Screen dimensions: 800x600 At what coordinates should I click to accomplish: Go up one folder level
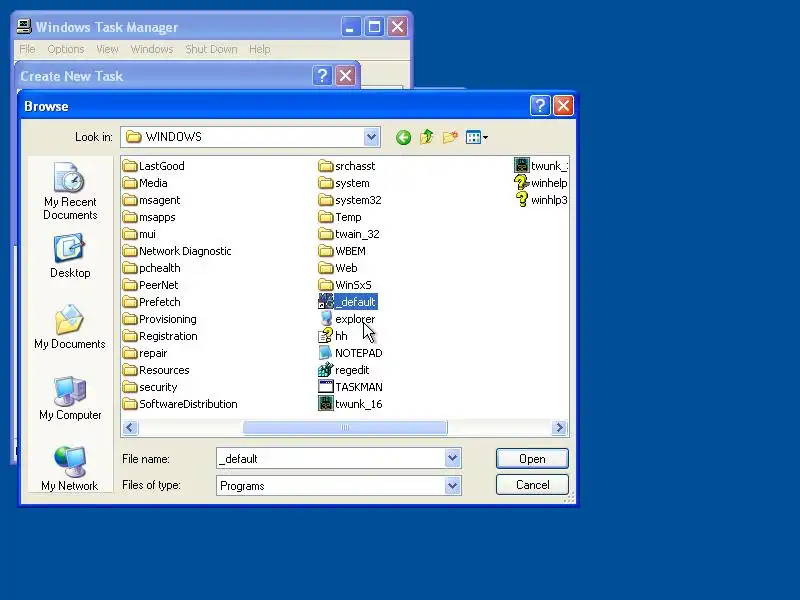pos(427,137)
